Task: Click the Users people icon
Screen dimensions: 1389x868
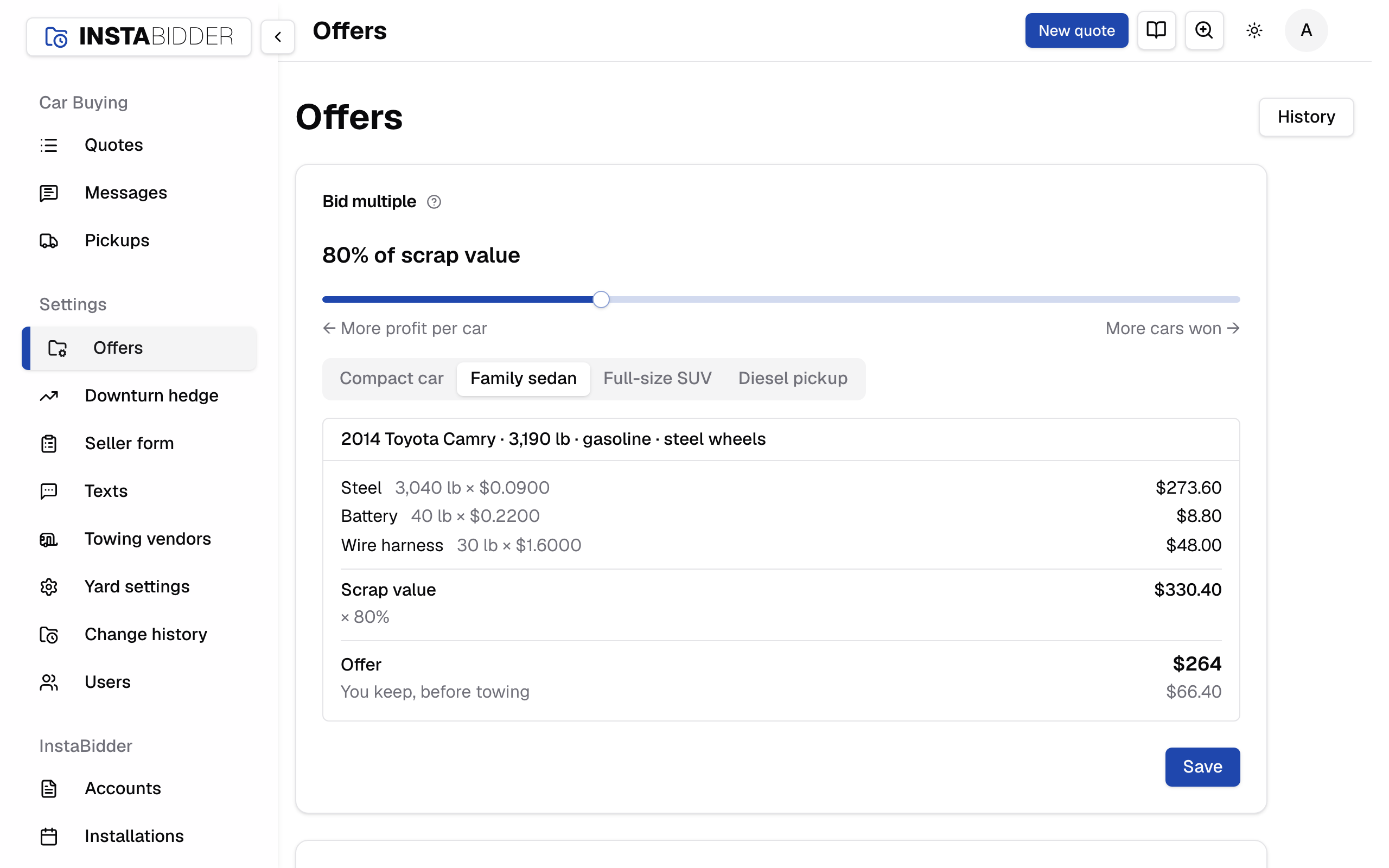Action: (x=49, y=682)
